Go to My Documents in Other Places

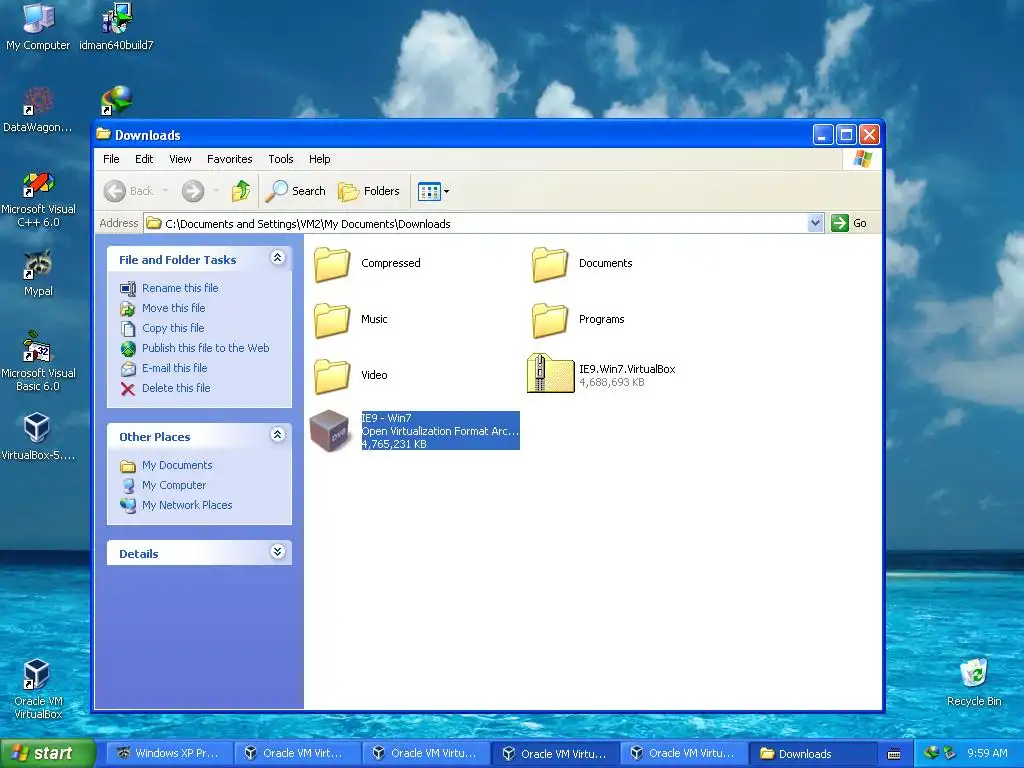177,465
